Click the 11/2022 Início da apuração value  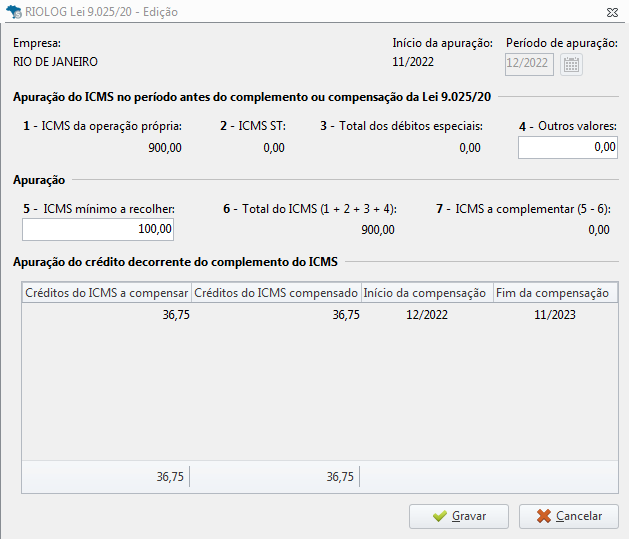tap(413, 62)
